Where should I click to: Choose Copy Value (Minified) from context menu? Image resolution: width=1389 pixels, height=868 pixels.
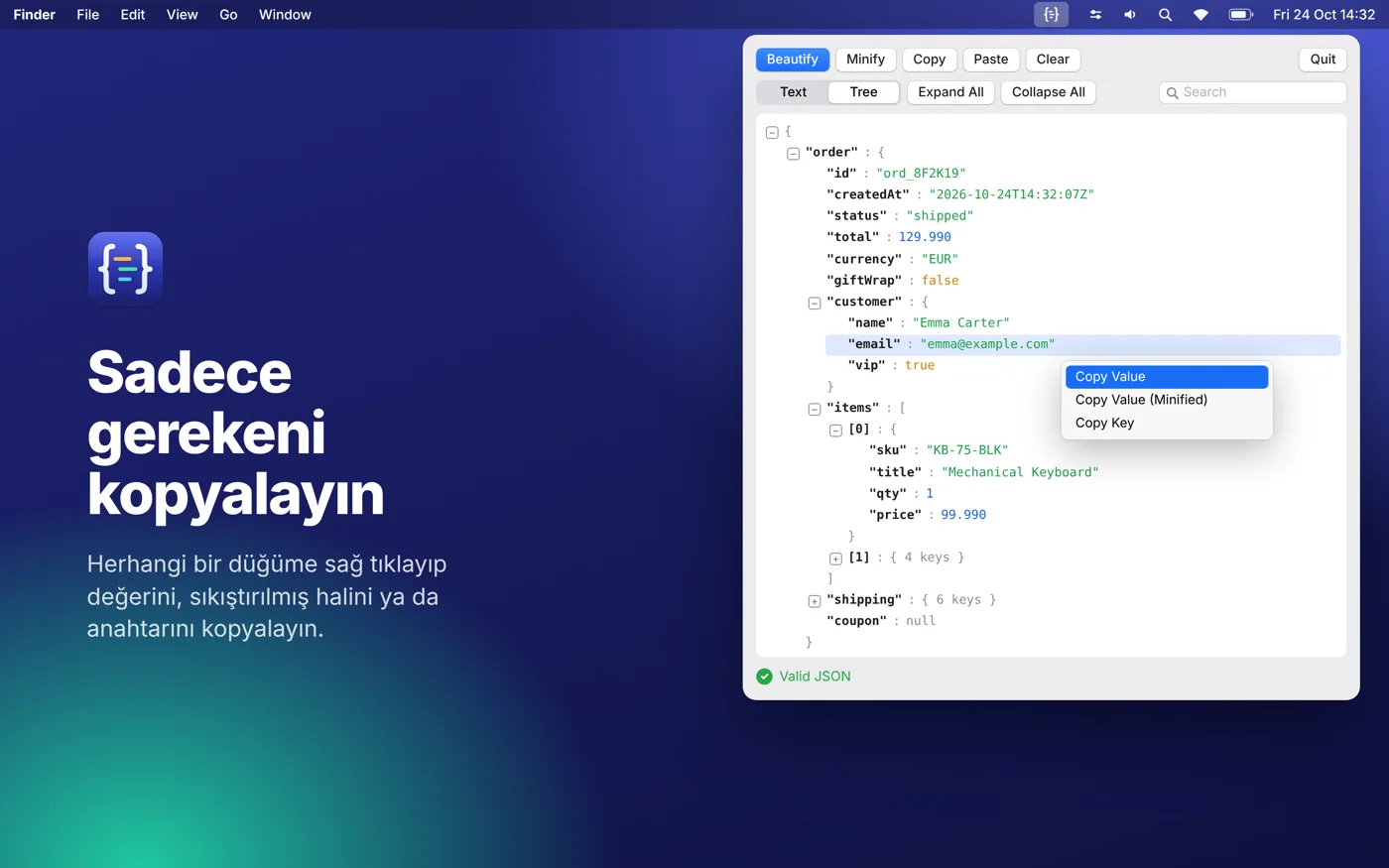pos(1167,400)
